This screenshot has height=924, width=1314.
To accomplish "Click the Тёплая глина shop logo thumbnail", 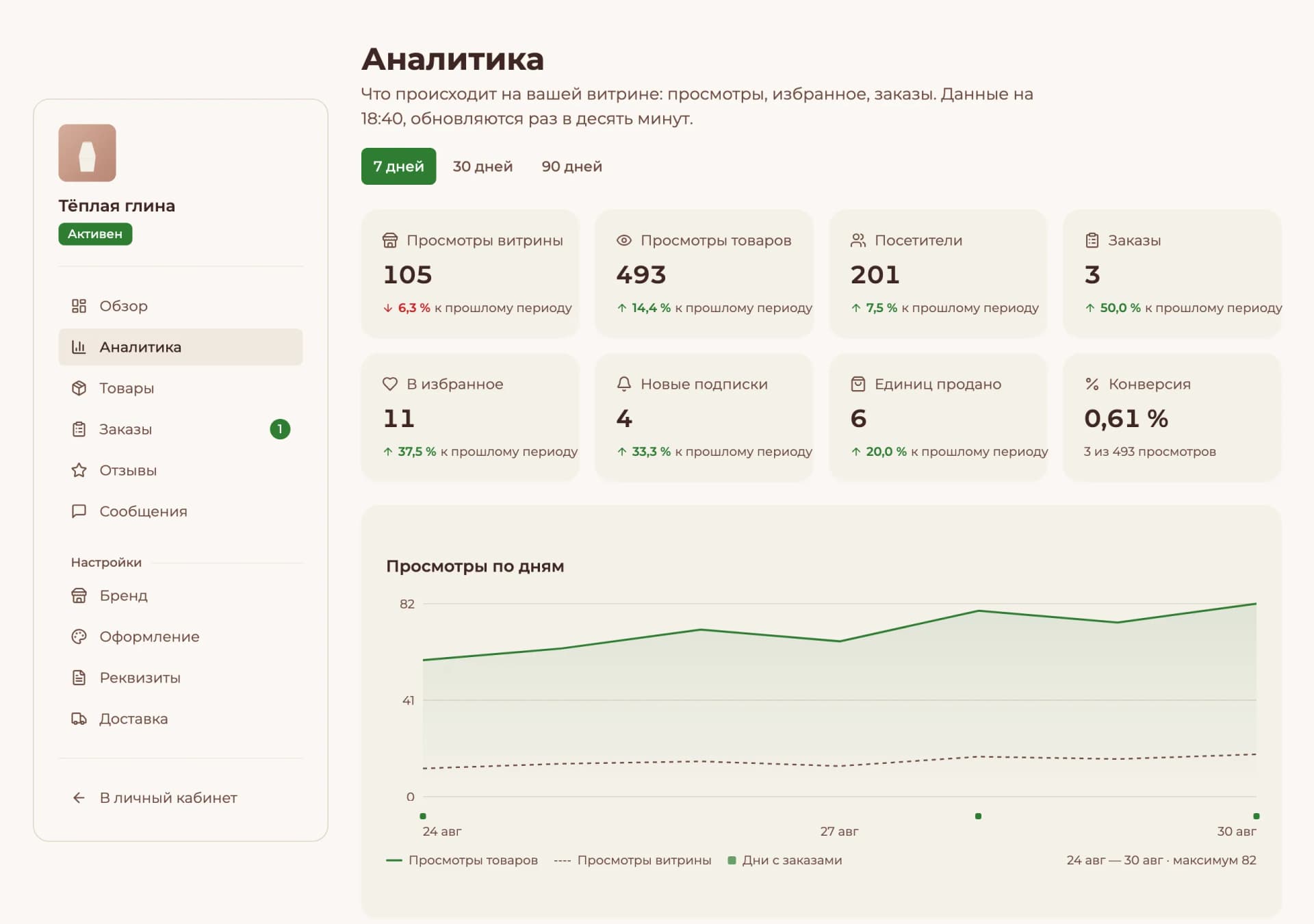I will (87, 153).
